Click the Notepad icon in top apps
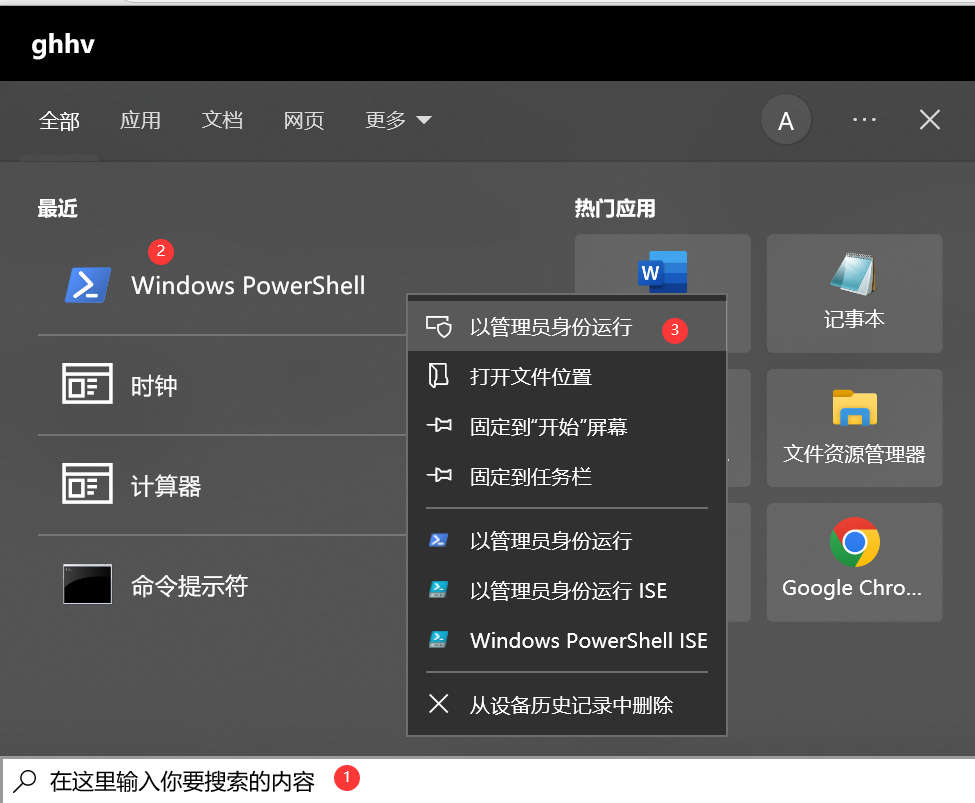Viewport: 975px width, 803px height. (854, 273)
